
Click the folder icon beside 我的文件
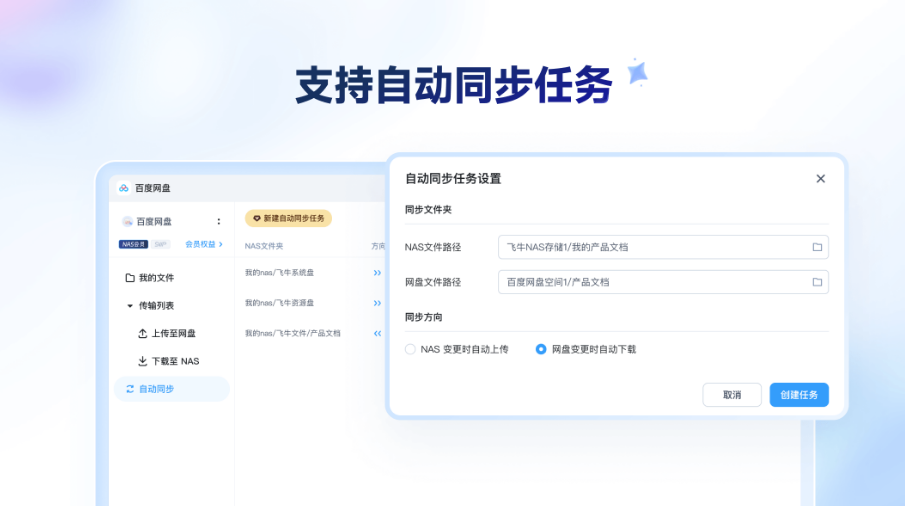point(130,278)
